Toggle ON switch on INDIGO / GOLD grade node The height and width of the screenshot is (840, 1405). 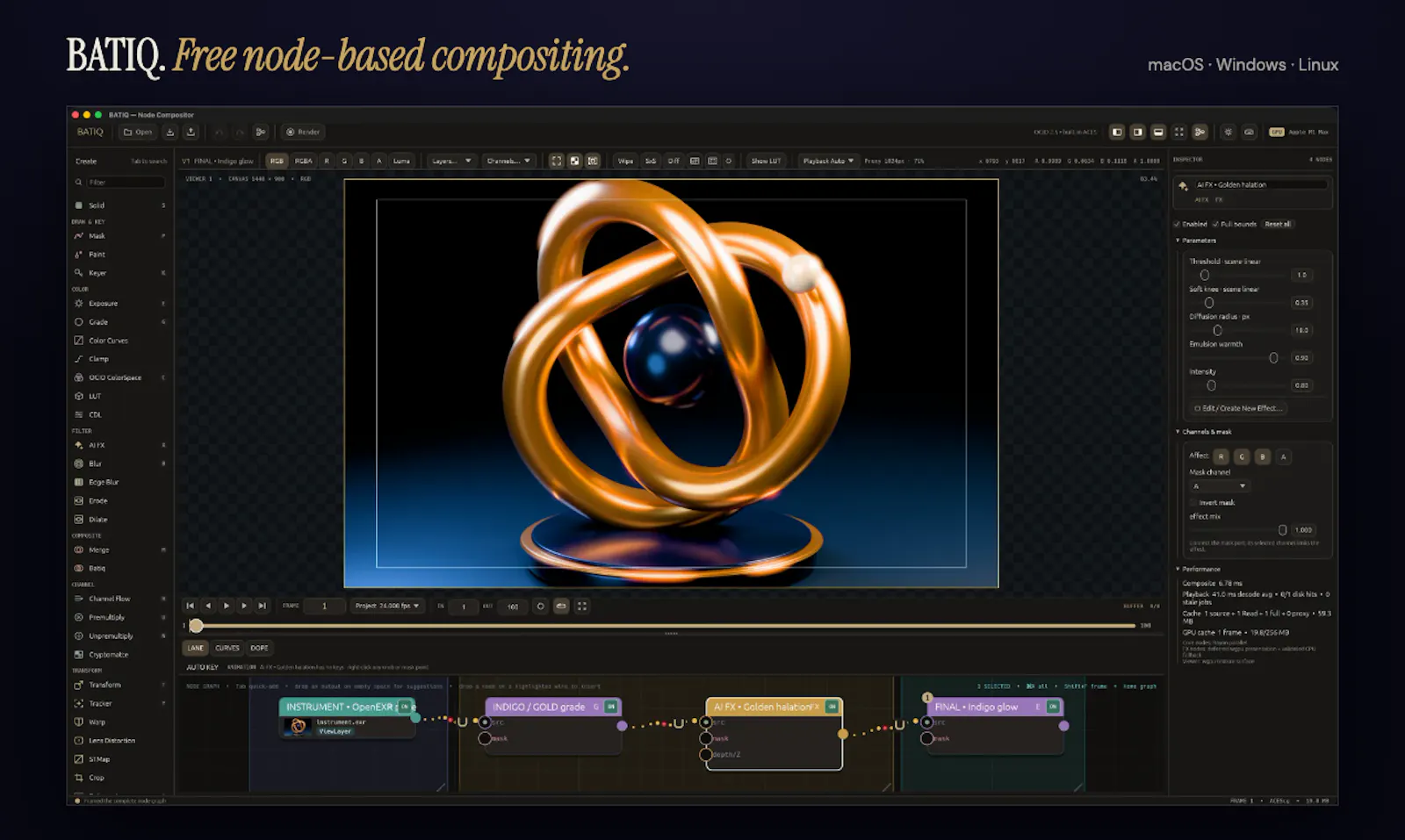click(x=611, y=707)
